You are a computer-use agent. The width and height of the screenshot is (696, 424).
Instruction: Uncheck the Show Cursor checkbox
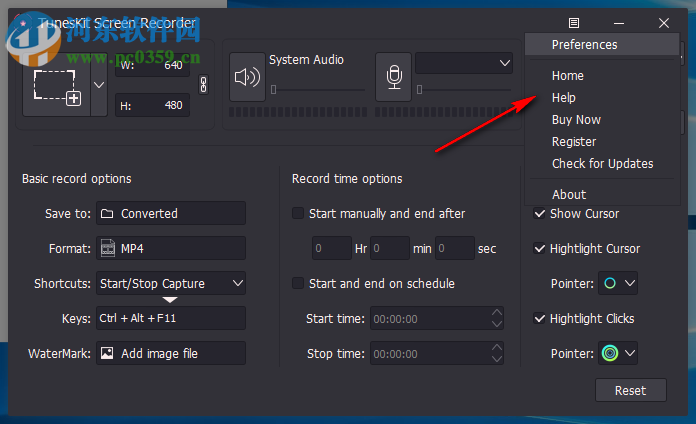[539, 214]
